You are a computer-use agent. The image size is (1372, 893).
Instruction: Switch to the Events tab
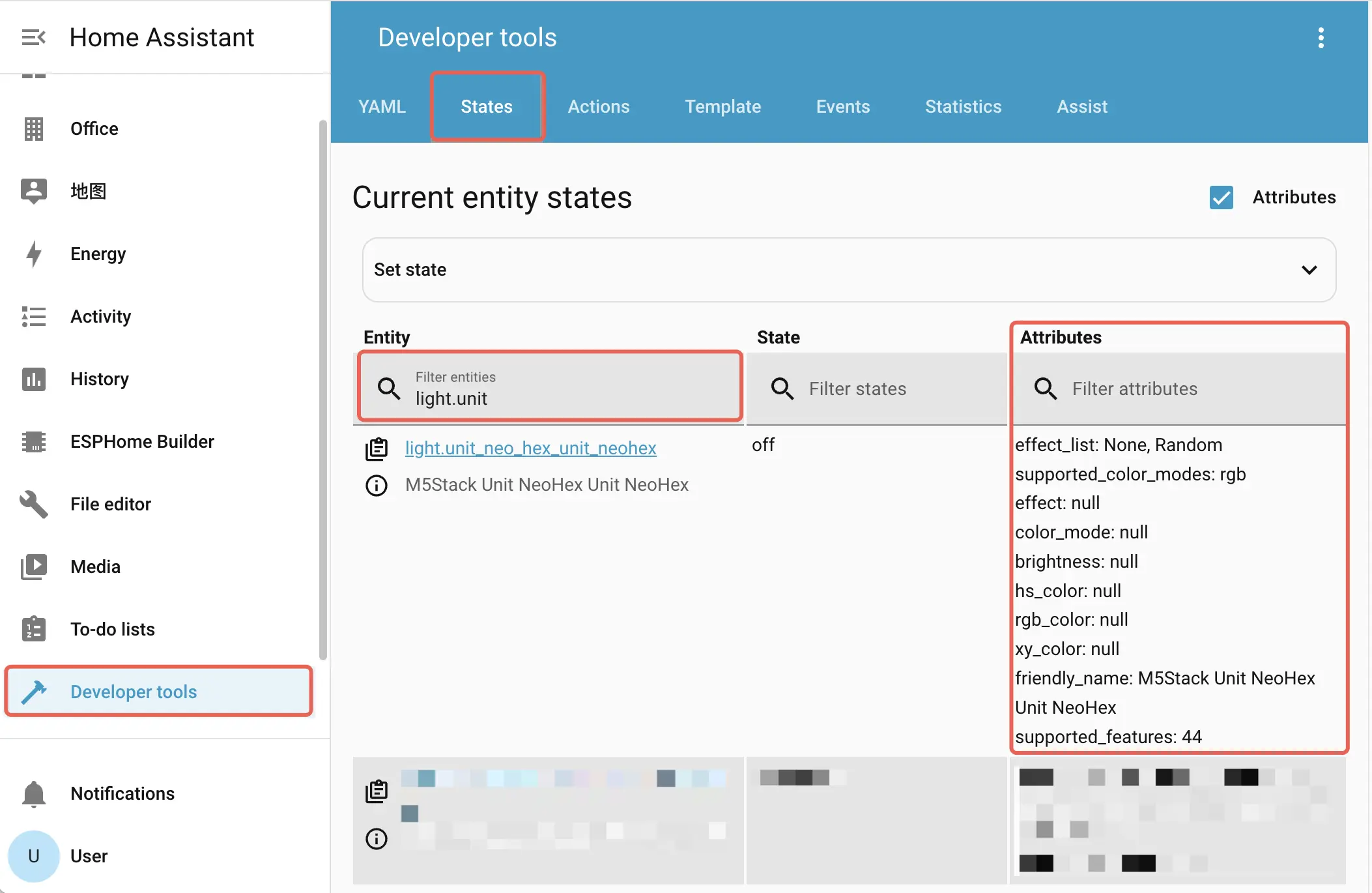[842, 107]
